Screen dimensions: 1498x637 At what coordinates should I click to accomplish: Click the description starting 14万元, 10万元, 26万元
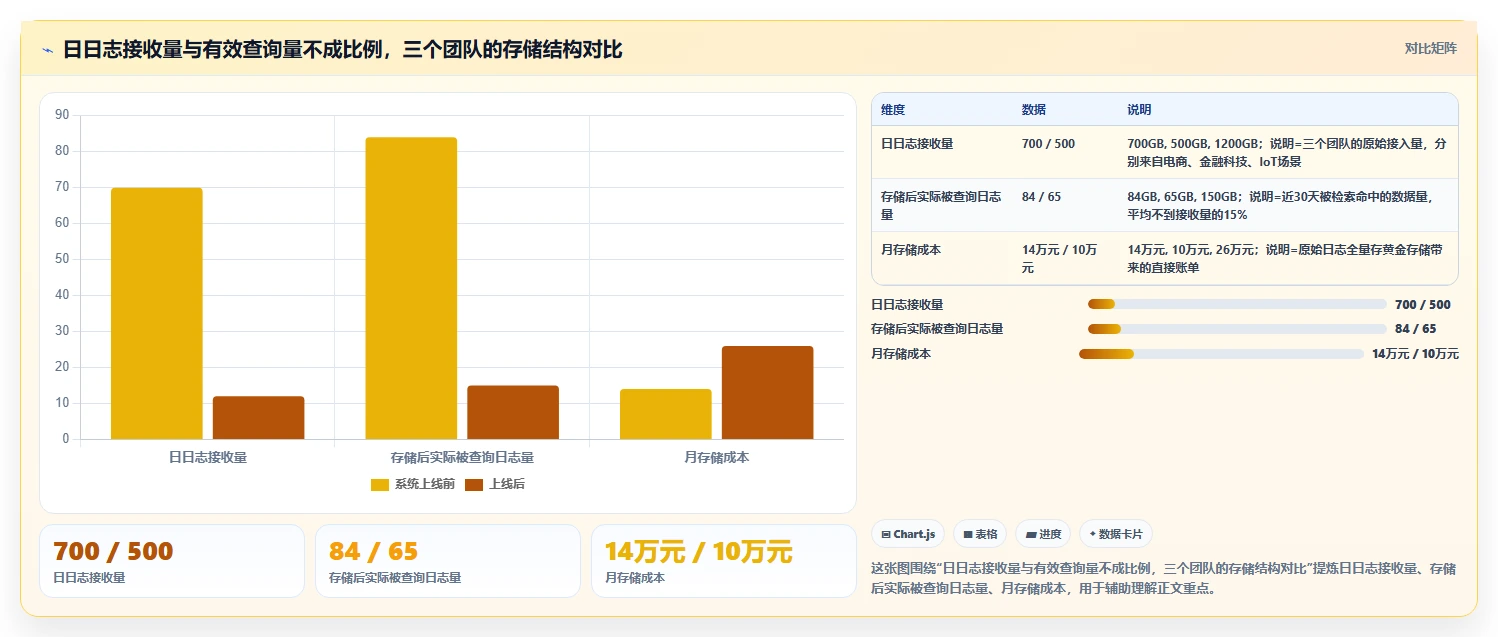pos(1285,259)
